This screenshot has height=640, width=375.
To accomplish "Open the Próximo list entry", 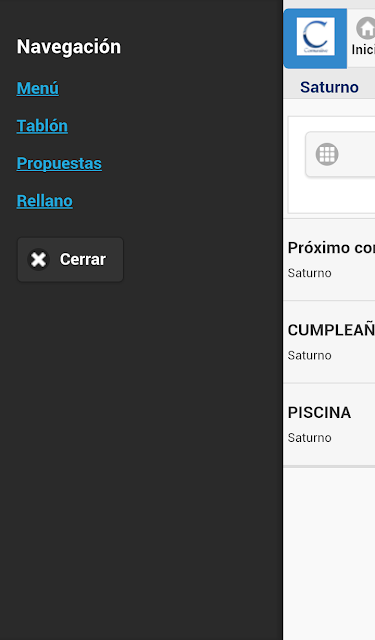I will point(329,260).
